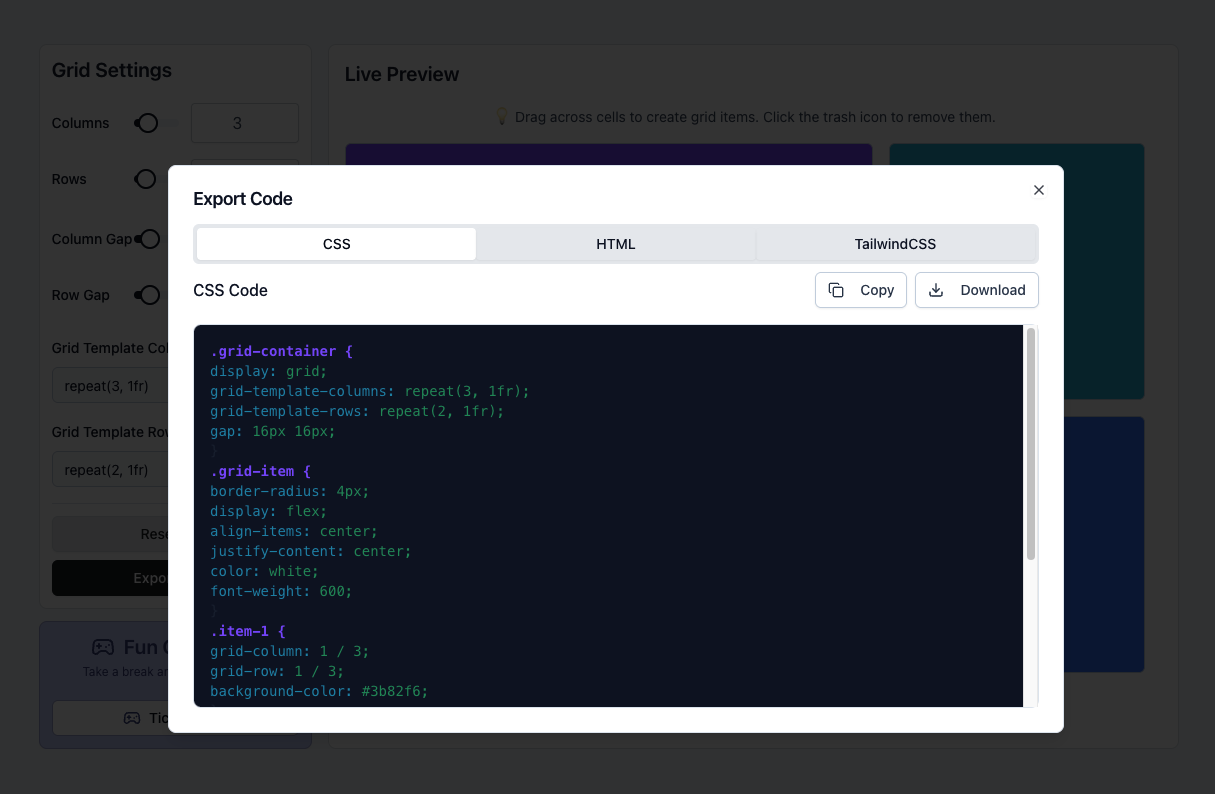Click the copy icon on the Copy button

pos(837,290)
